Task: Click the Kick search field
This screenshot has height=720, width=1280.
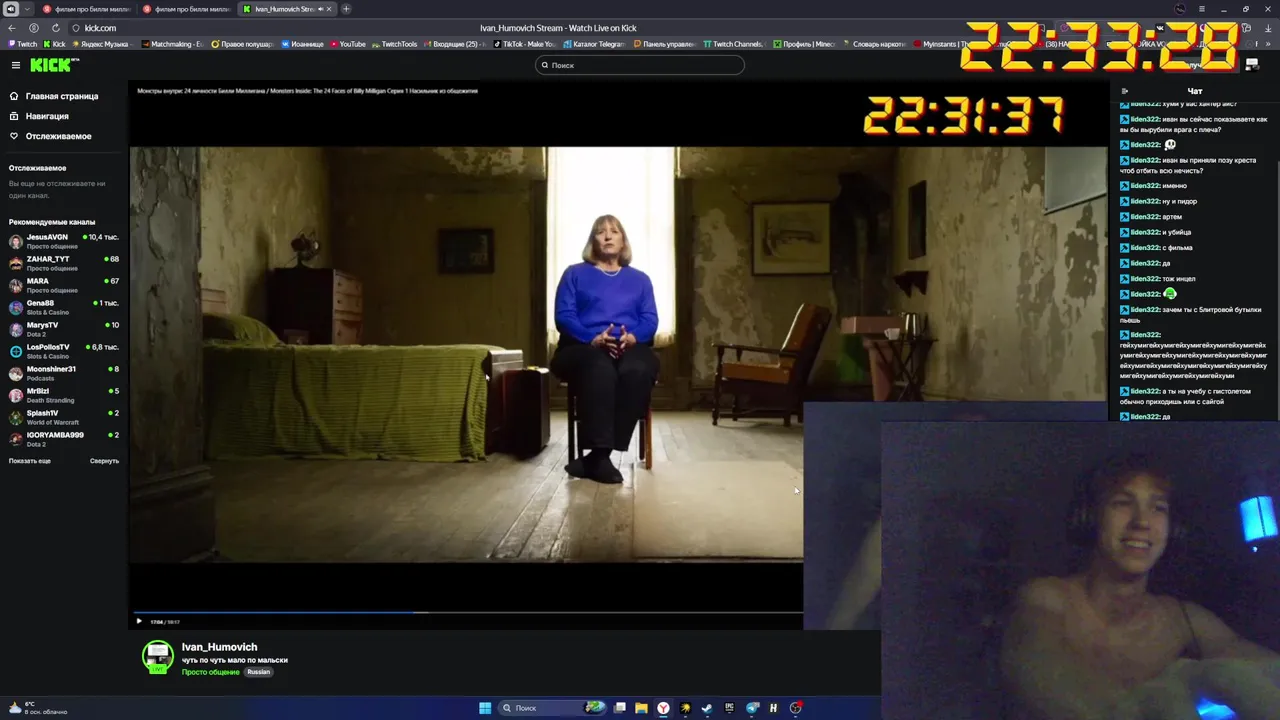Action: click(640, 65)
